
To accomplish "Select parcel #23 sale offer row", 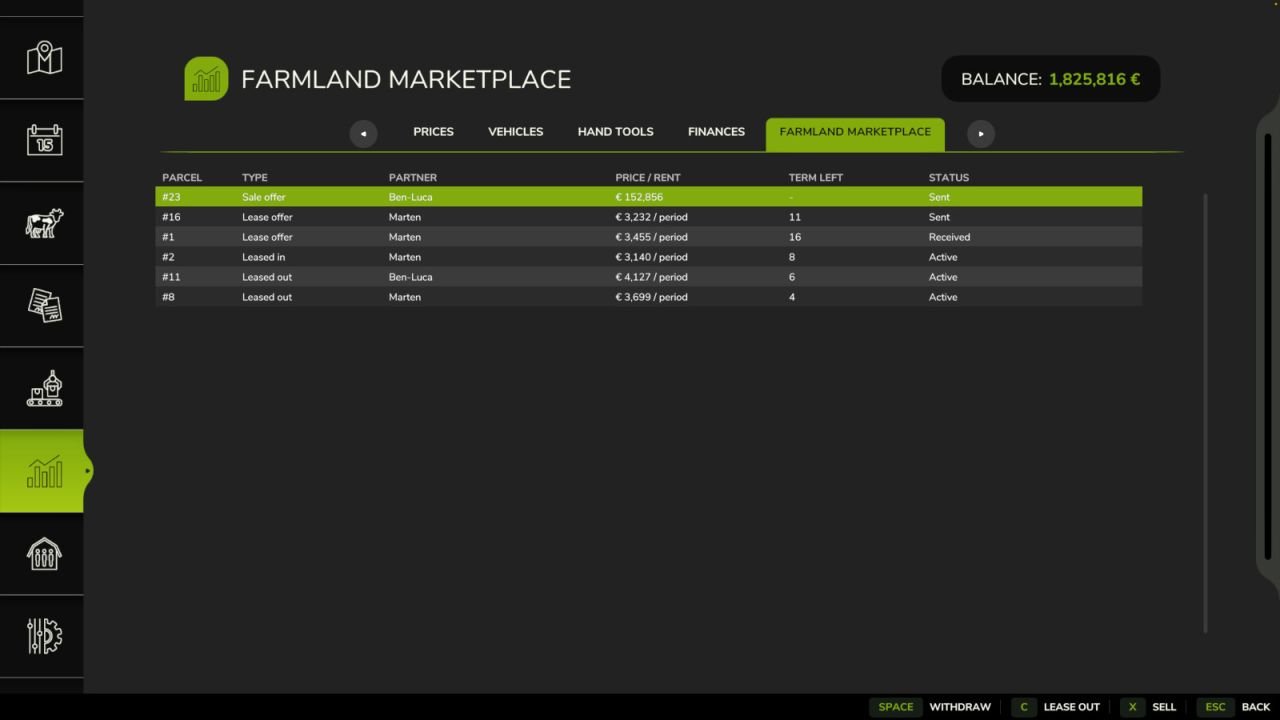I will pyautogui.click(x=649, y=197).
